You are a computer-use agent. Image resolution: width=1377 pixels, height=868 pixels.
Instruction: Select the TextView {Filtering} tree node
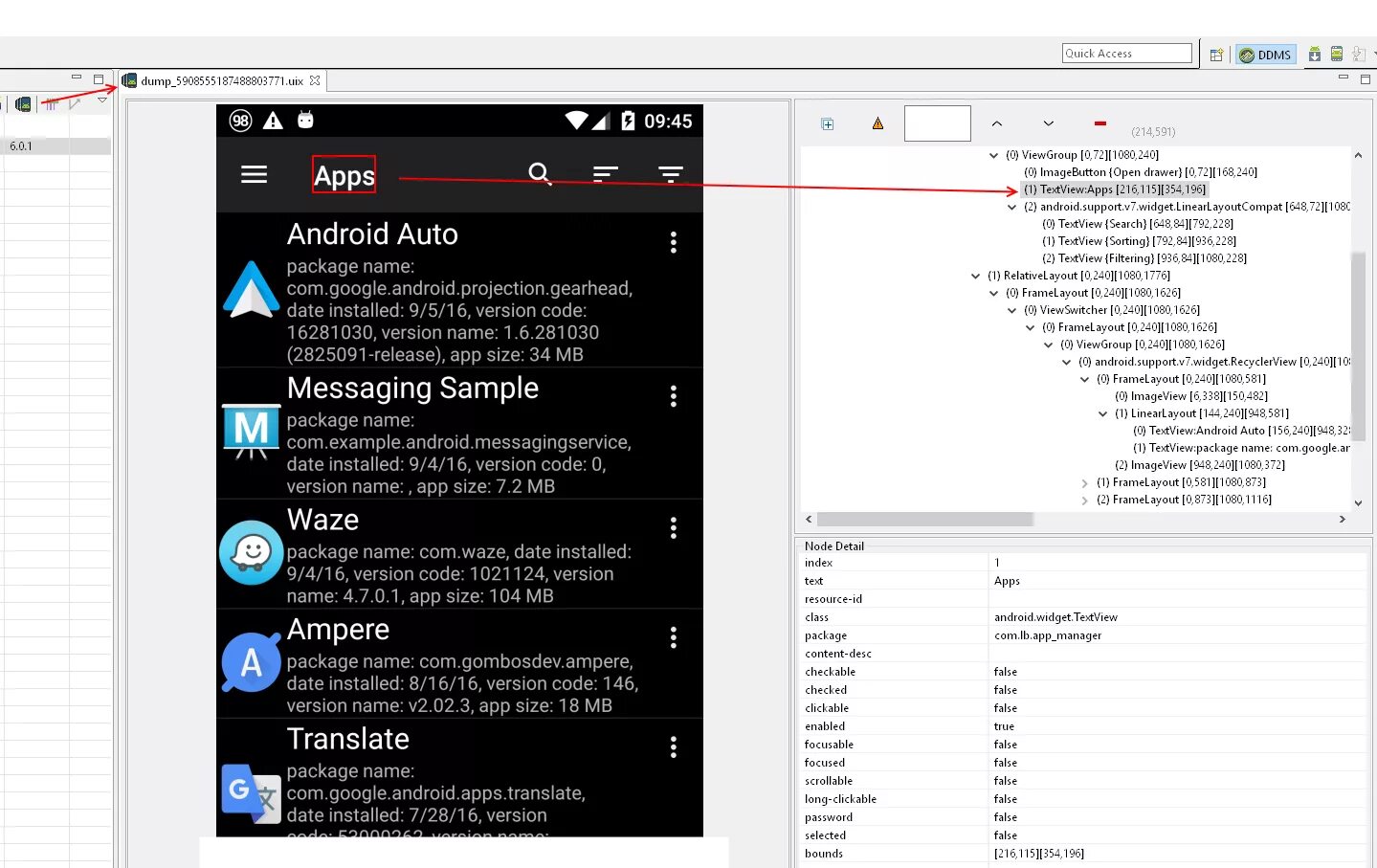(1144, 258)
